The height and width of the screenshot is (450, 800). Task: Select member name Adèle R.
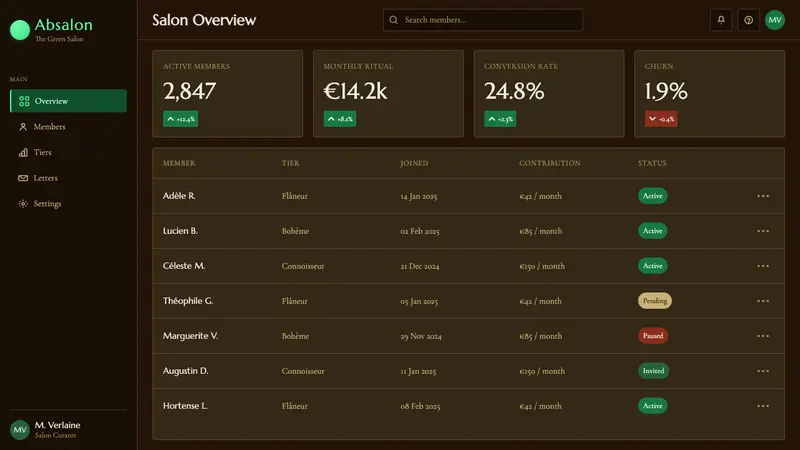click(179, 196)
